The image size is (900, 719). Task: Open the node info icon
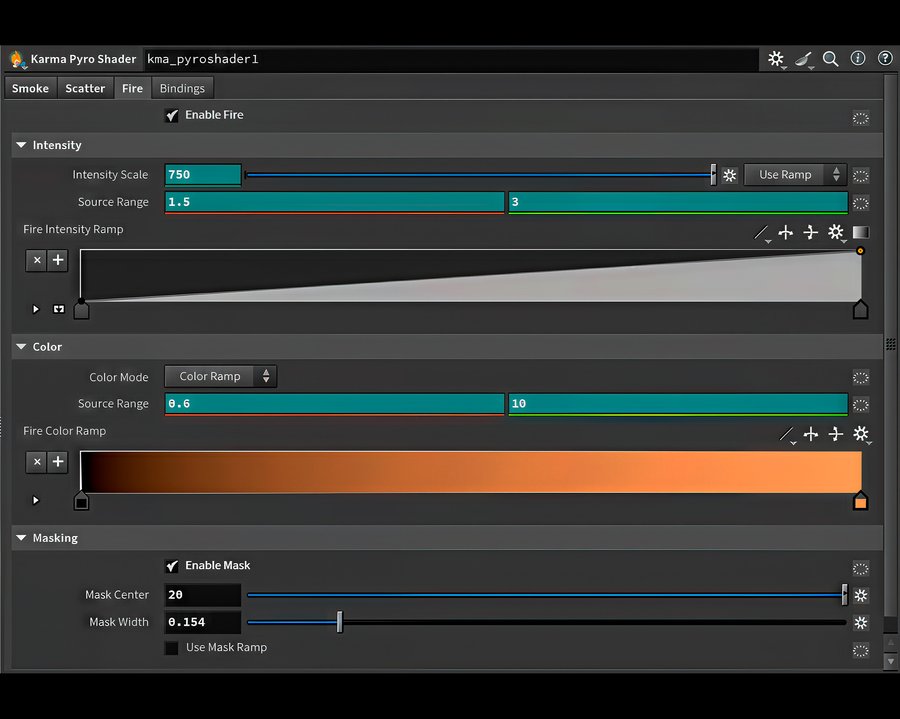(858, 59)
